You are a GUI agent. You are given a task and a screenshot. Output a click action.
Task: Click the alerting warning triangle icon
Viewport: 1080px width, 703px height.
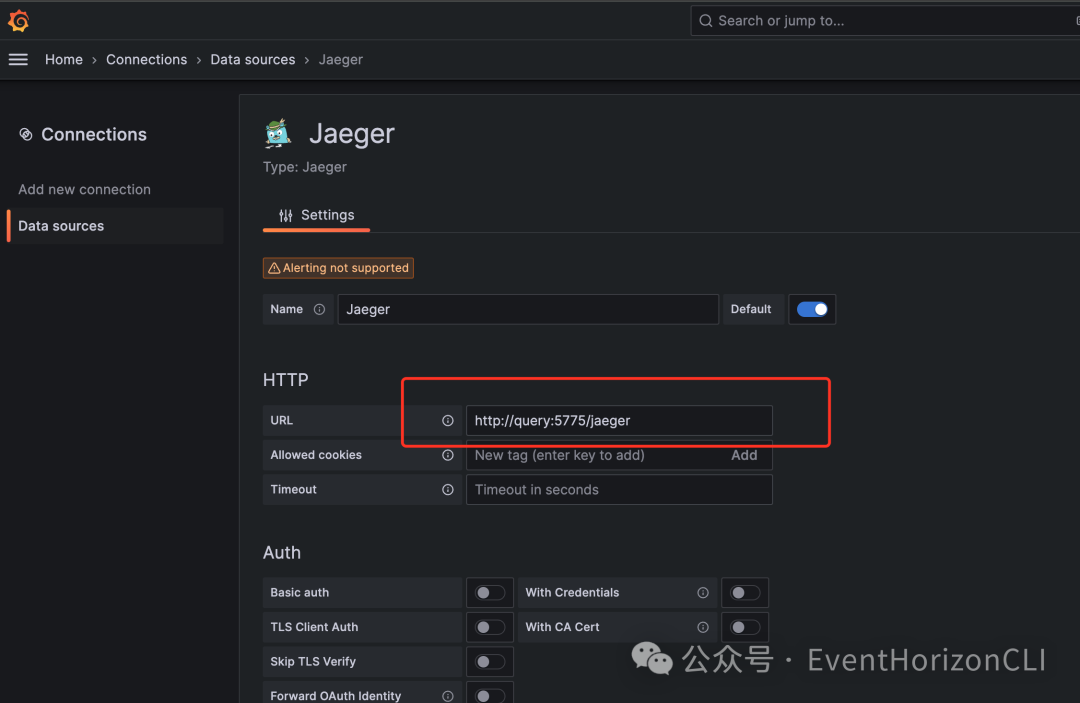coord(274,268)
